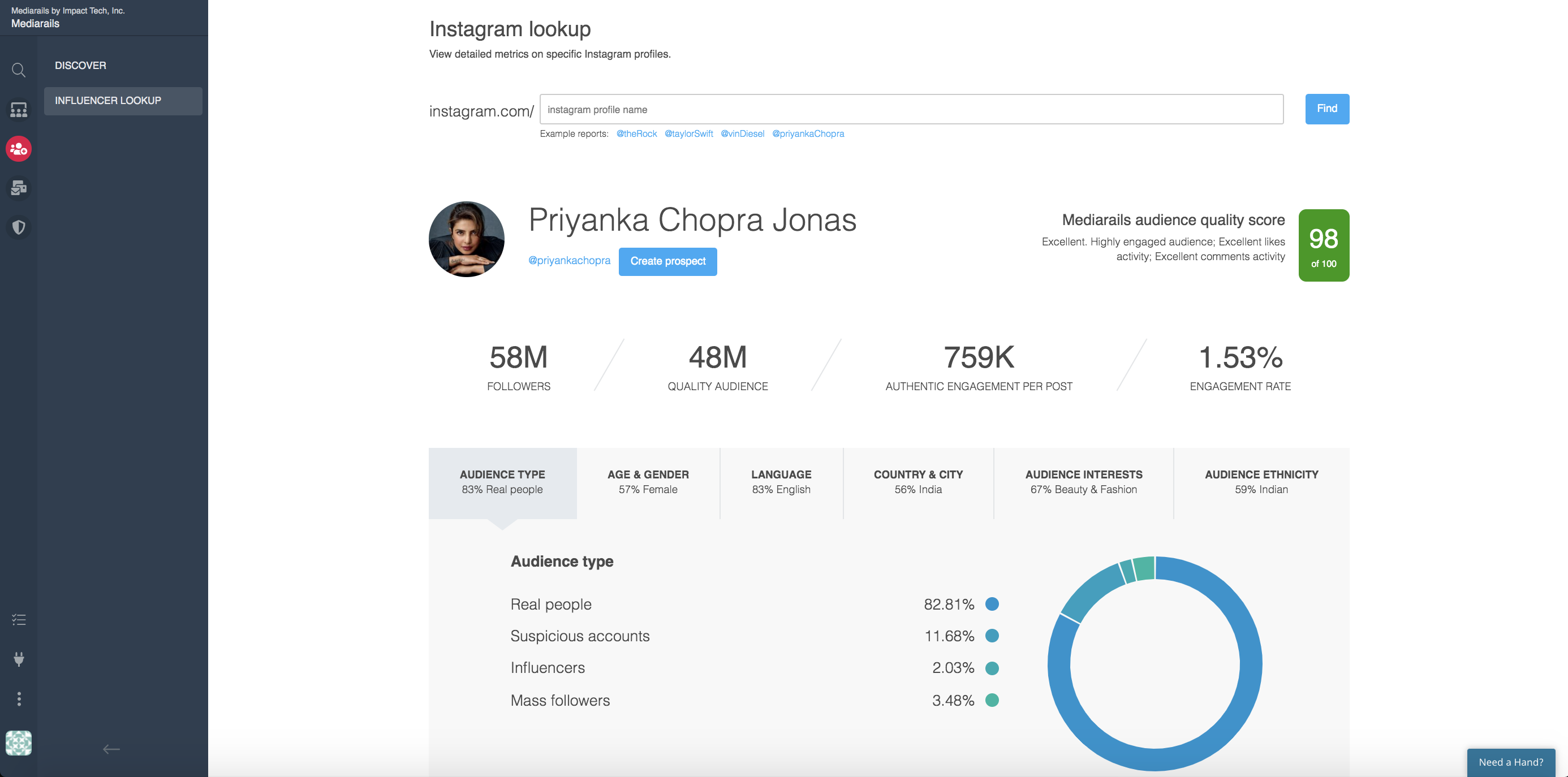
Task: Open the @taylorSwift example report link
Action: [688, 134]
